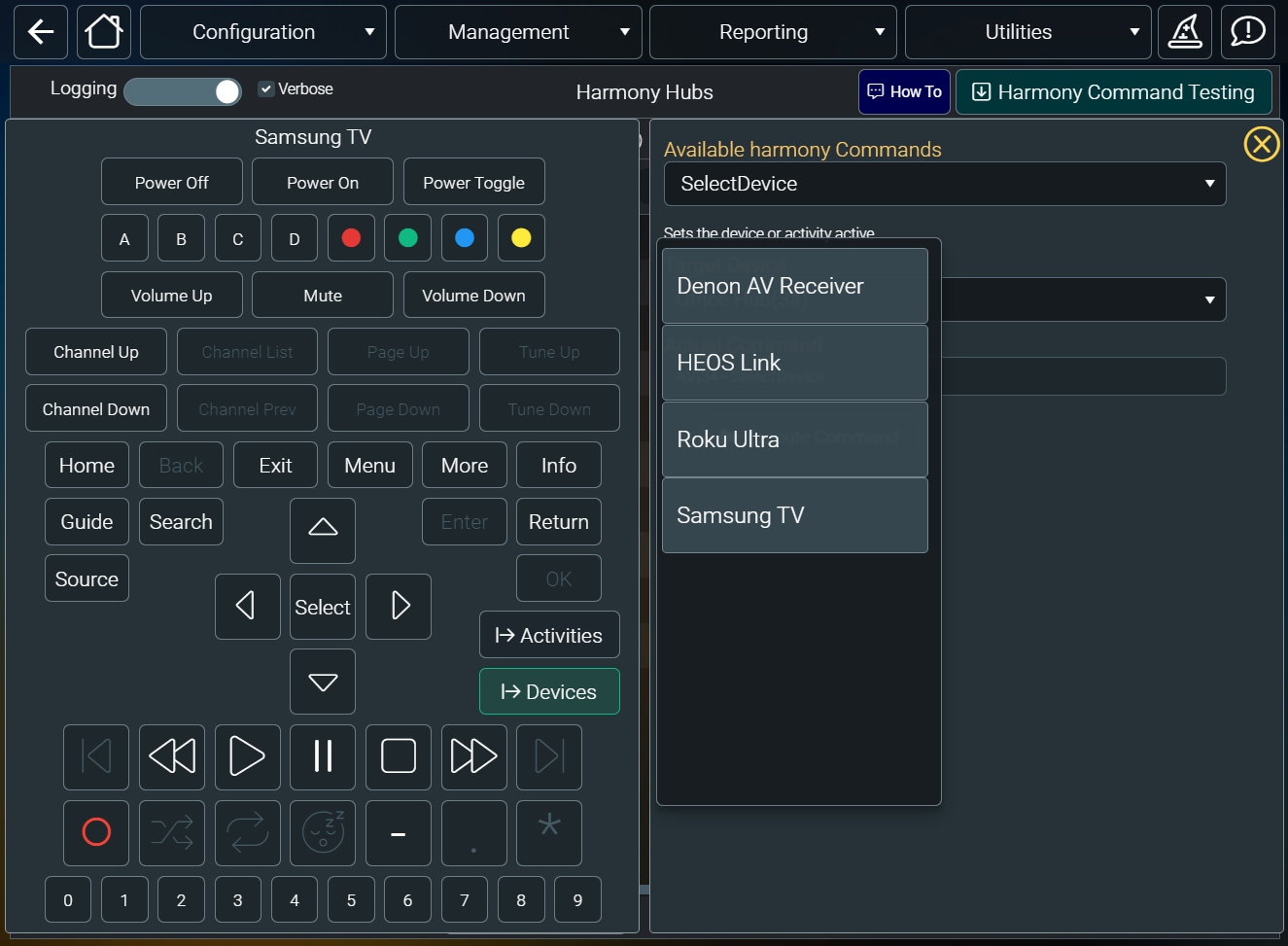Click the Harmony Command Testing button

1114,91
